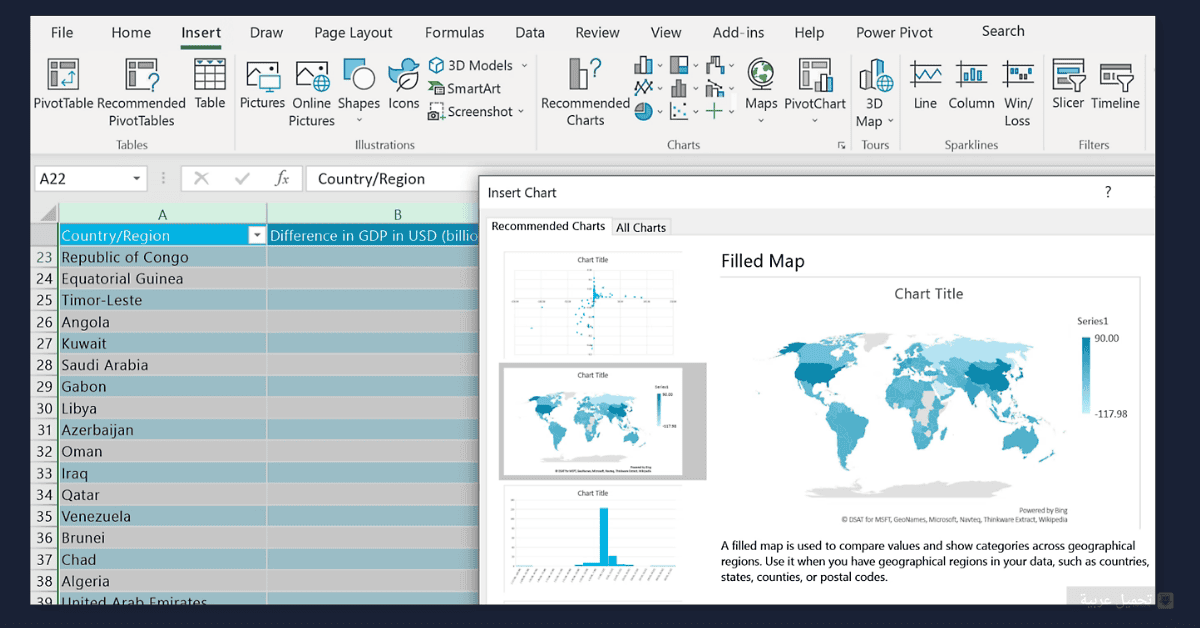Open the Screenshot tool
Viewport: 1200px width, 628px height.
point(470,112)
